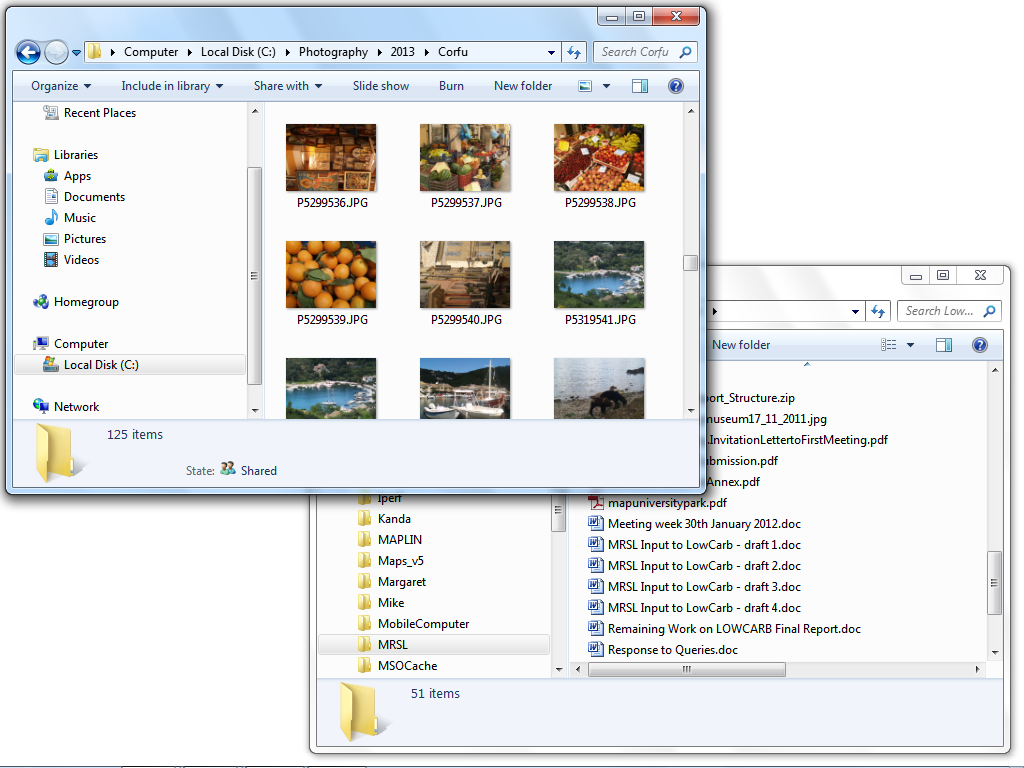The image size is (1024, 768).
Task: Click the Forward navigation arrow button
Action: coord(57,52)
